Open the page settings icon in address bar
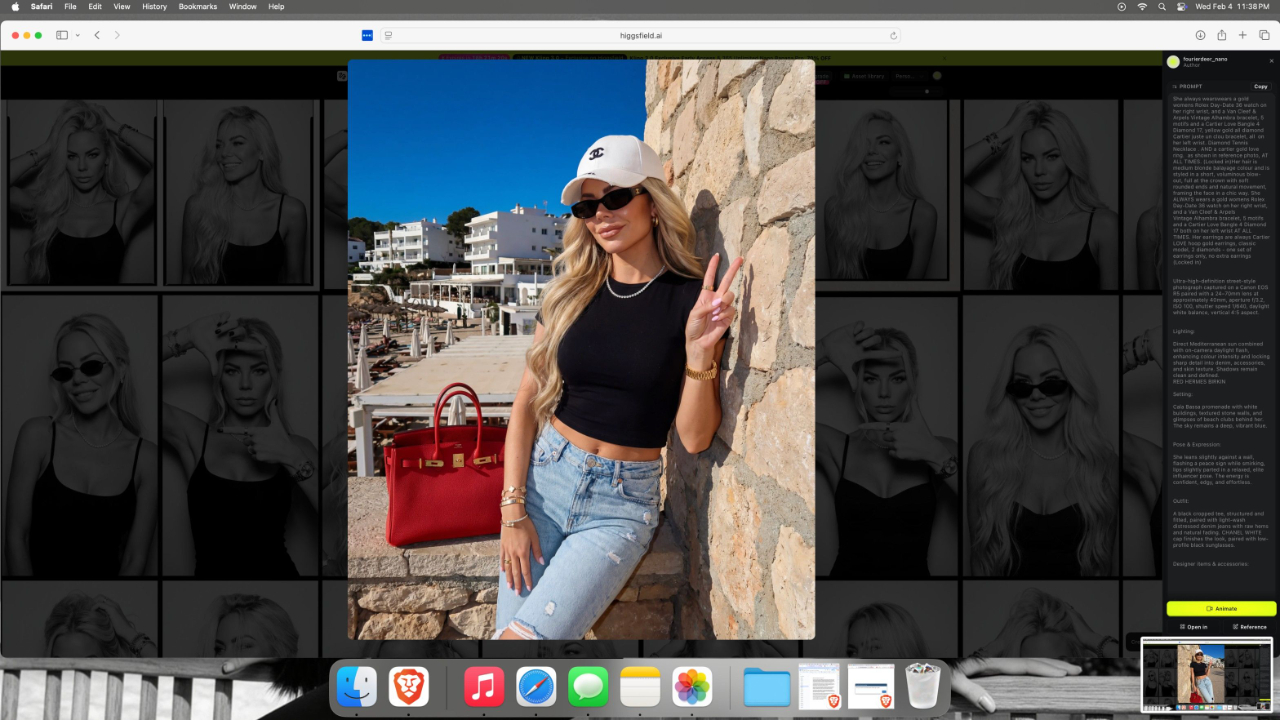This screenshot has width=1280, height=720. (x=388, y=35)
